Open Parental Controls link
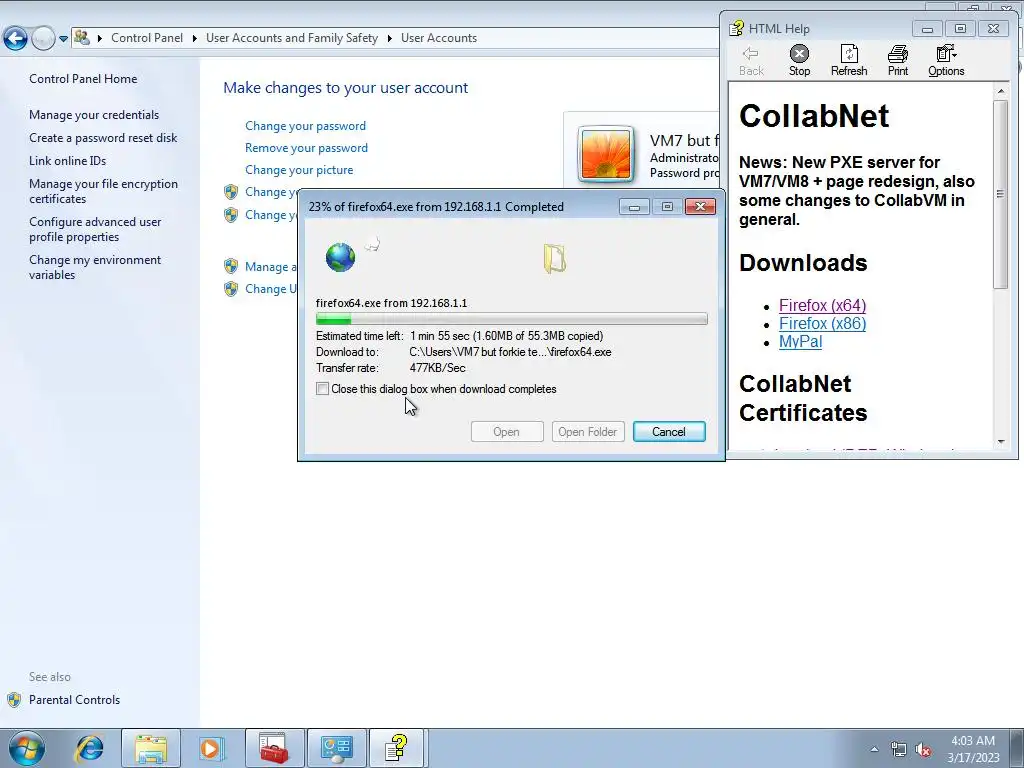This screenshot has width=1024, height=768. [x=74, y=700]
